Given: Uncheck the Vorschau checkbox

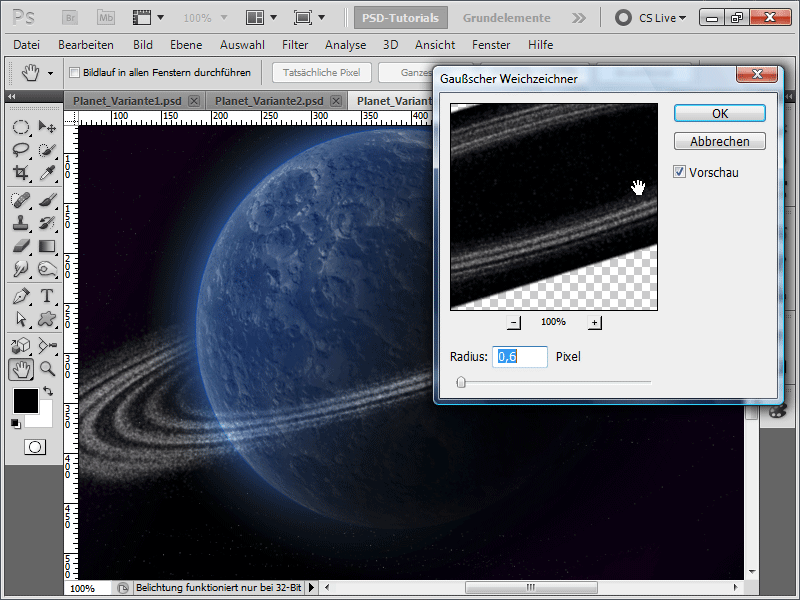Looking at the screenshot, I should [679, 172].
